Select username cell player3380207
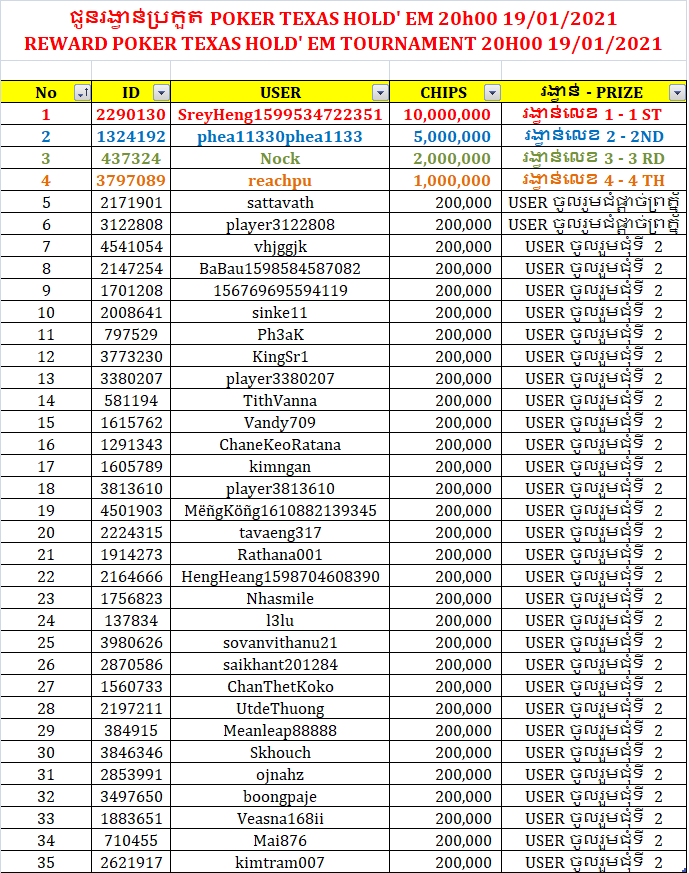Image resolution: width=689 pixels, height=873 pixels. coord(280,379)
